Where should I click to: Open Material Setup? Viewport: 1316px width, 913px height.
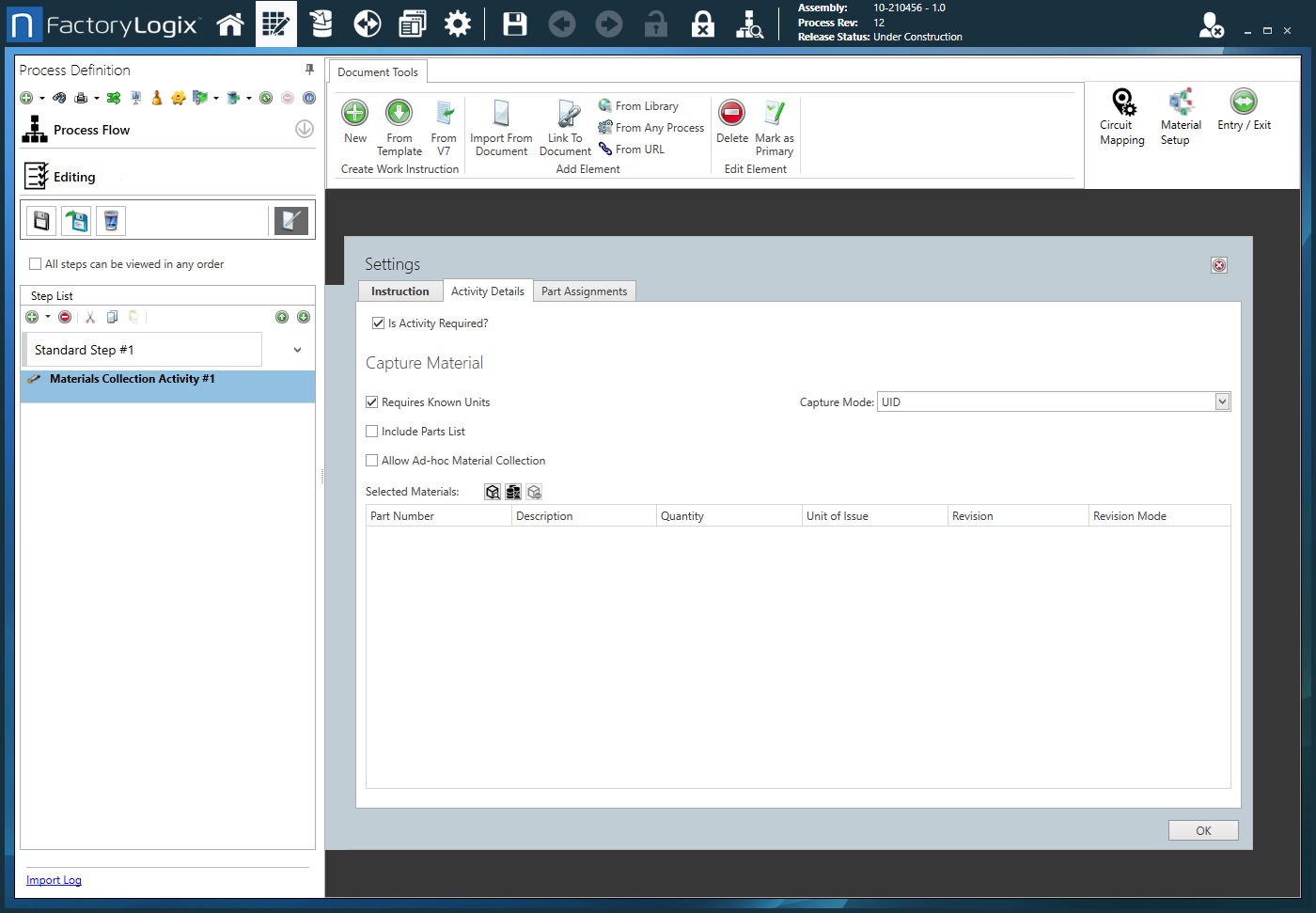tap(1180, 117)
